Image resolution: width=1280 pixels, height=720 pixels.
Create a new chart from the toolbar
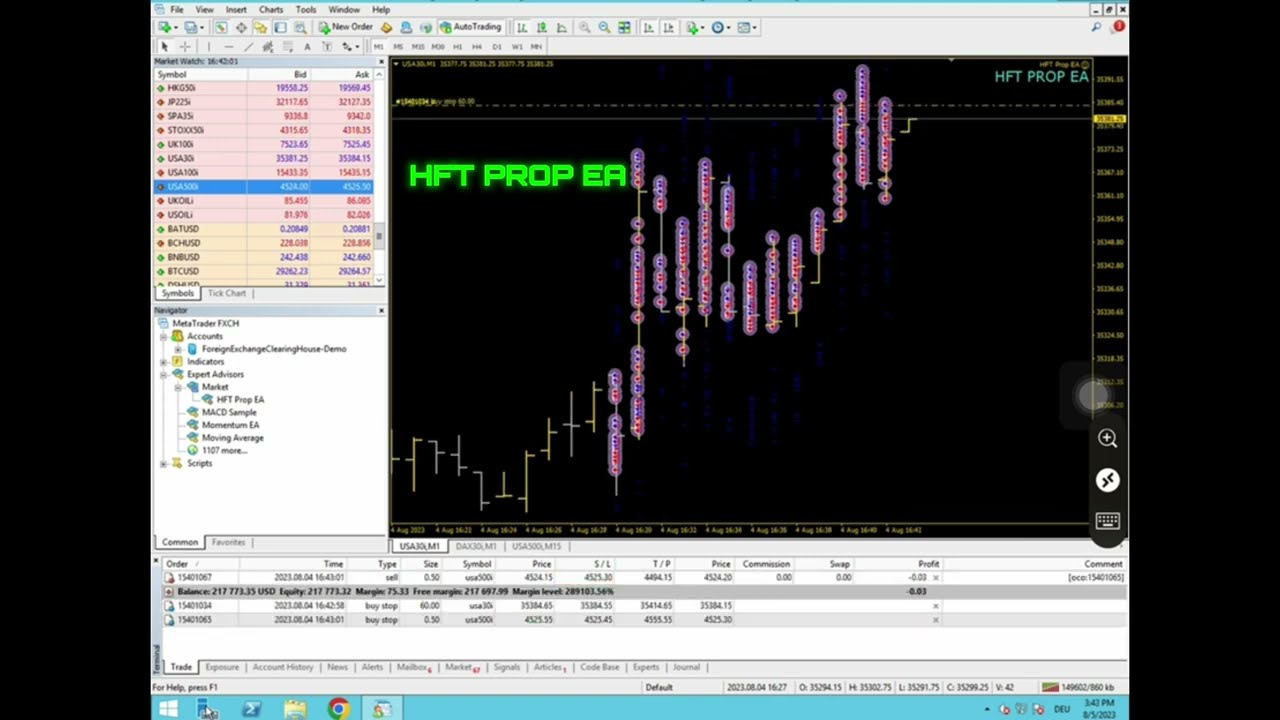(x=167, y=28)
